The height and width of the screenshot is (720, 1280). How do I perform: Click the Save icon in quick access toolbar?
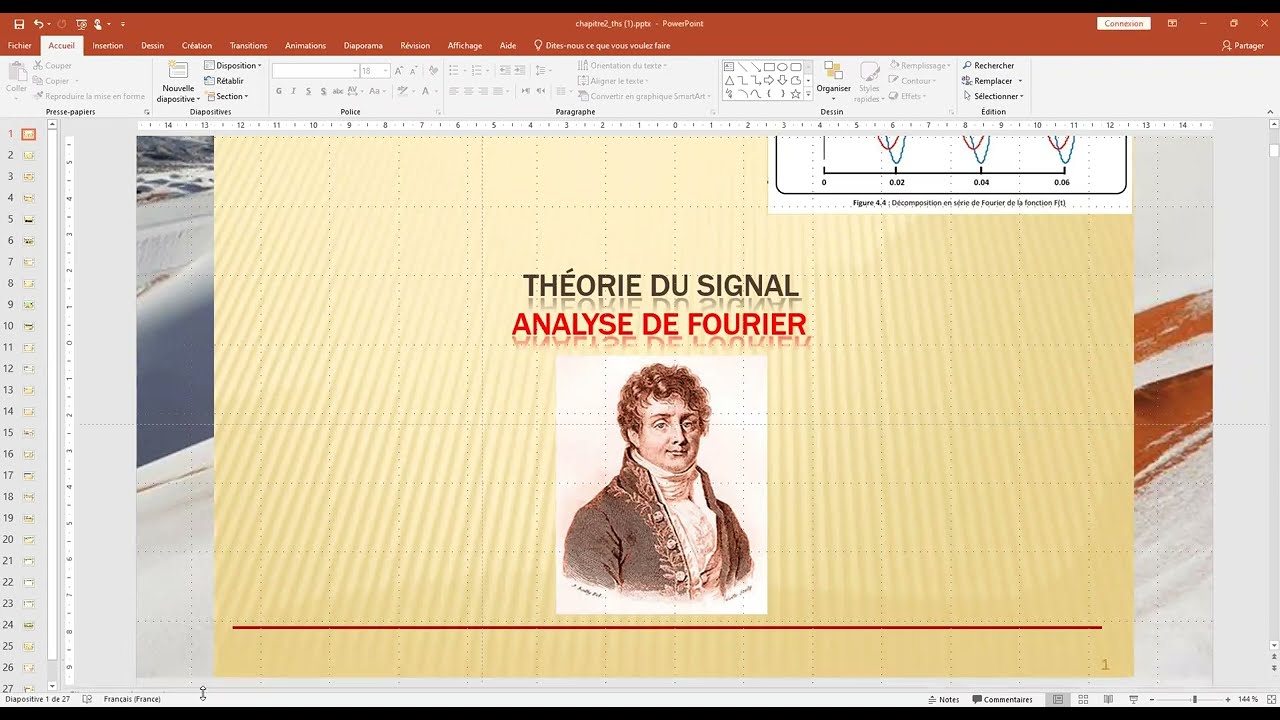[x=19, y=23]
